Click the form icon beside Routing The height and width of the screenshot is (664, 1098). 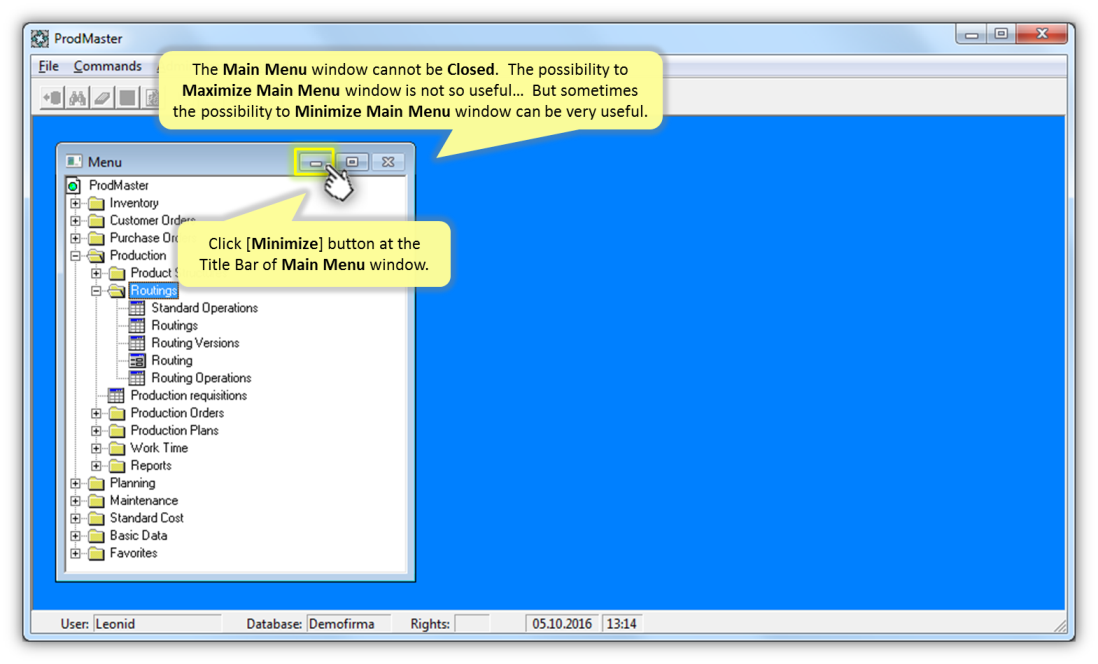point(137,361)
